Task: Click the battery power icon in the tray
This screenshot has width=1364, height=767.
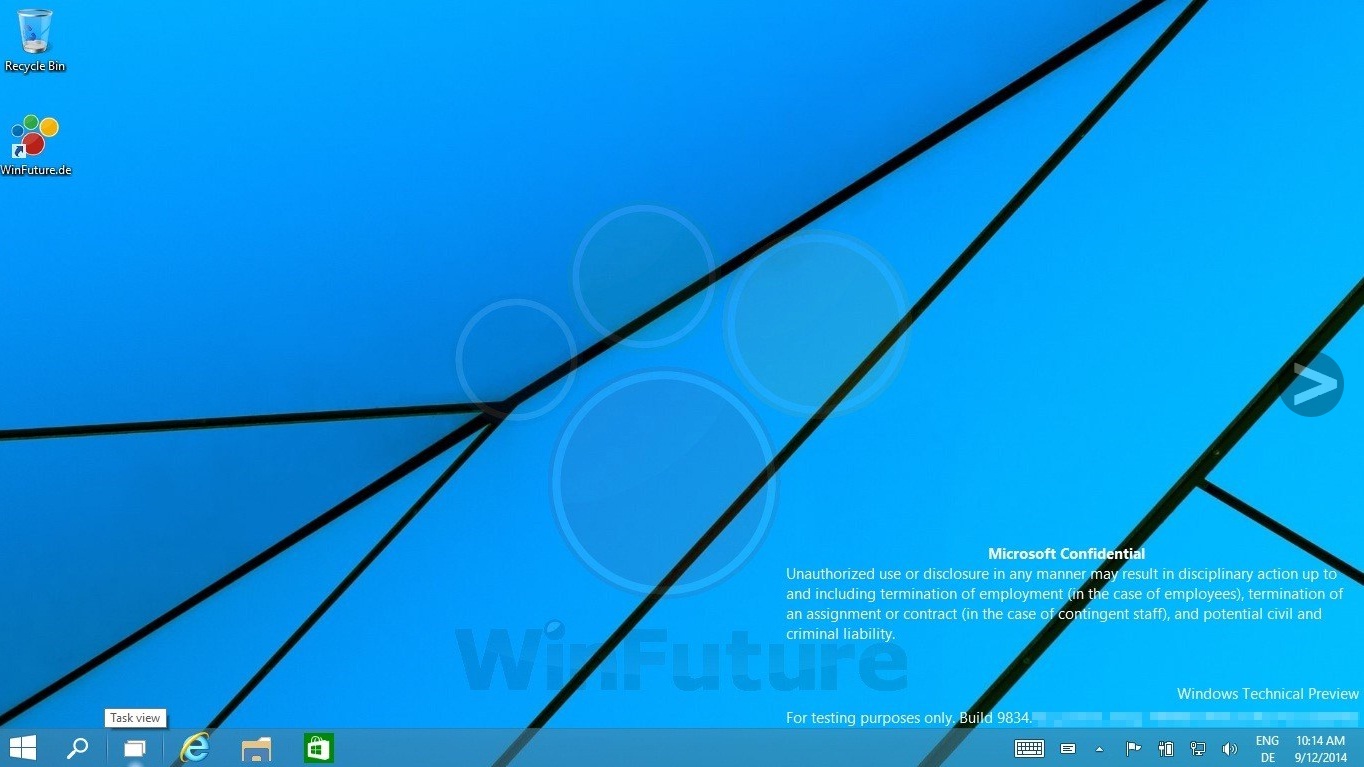Action: coord(1165,748)
